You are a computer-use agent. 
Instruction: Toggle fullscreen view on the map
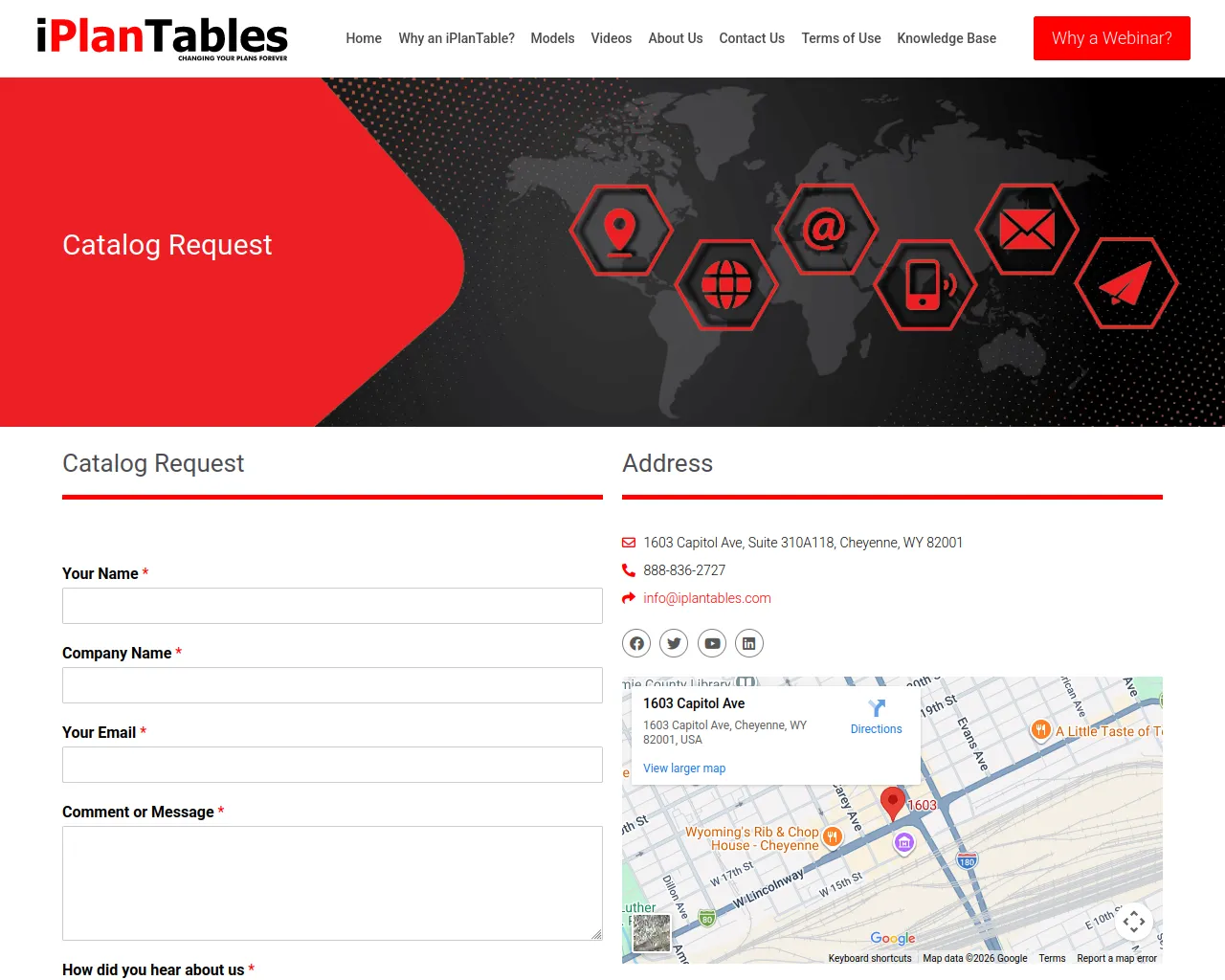(x=1134, y=922)
